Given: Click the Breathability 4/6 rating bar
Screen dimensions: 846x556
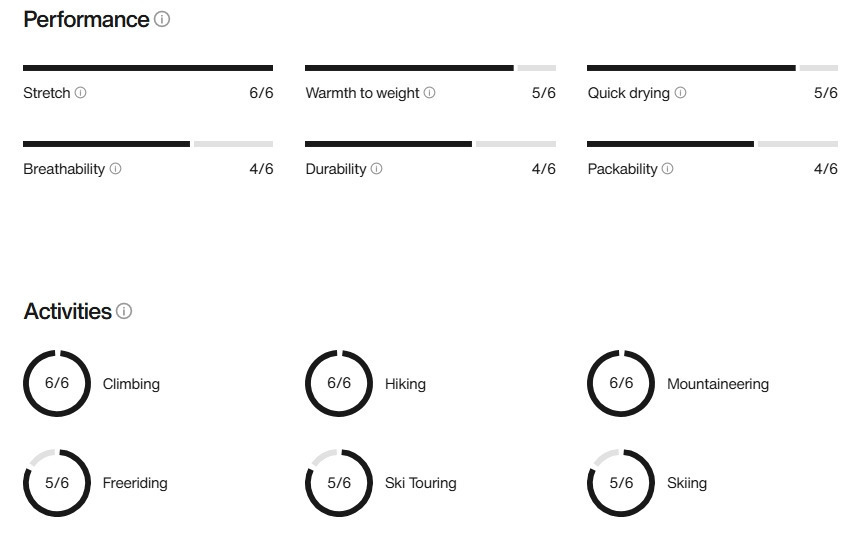Looking at the screenshot, I should click(148, 144).
